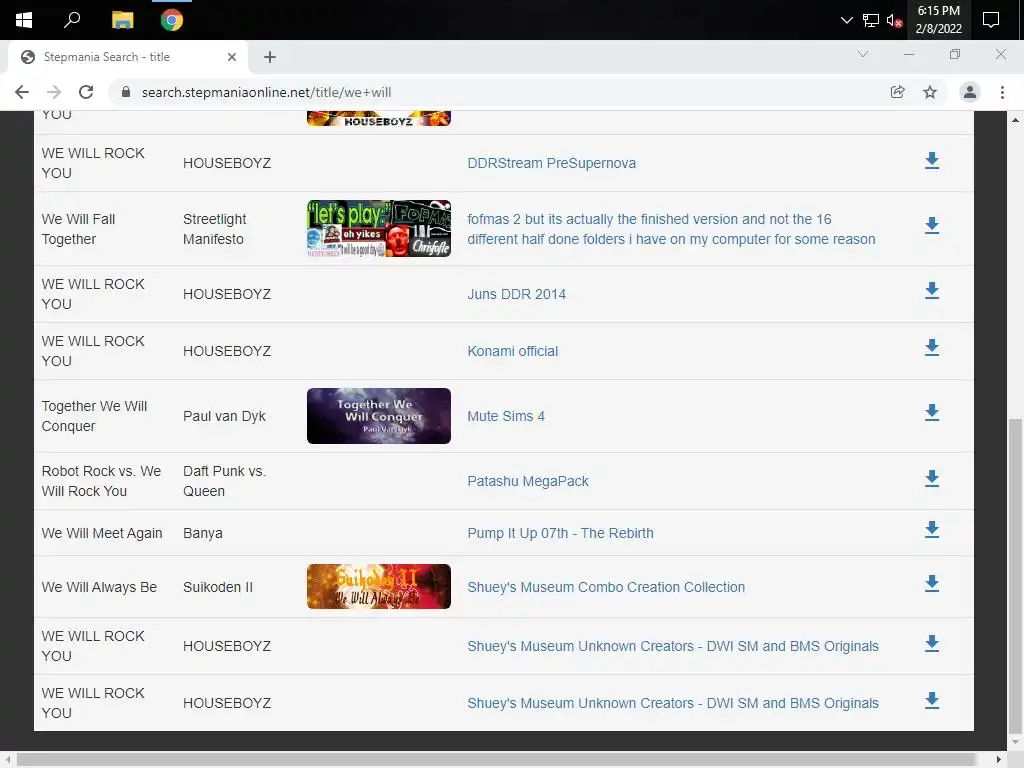Image resolution: width=1024 pixels, height=768 pixels.
Task: Open Pump It Up 07th - The Rebirth pack
Action: tap(560, 534)
